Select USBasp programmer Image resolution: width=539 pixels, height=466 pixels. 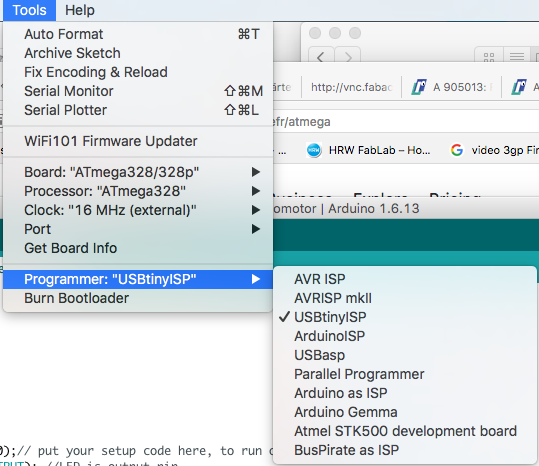pos(405,355)
